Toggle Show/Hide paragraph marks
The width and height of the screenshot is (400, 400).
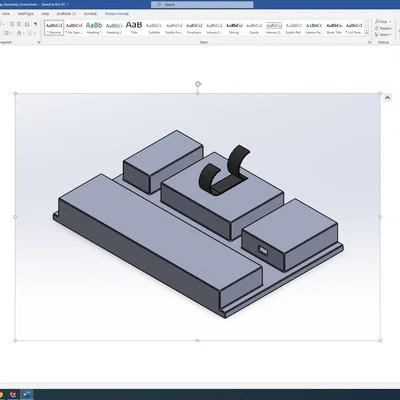(x=35, y=24)
